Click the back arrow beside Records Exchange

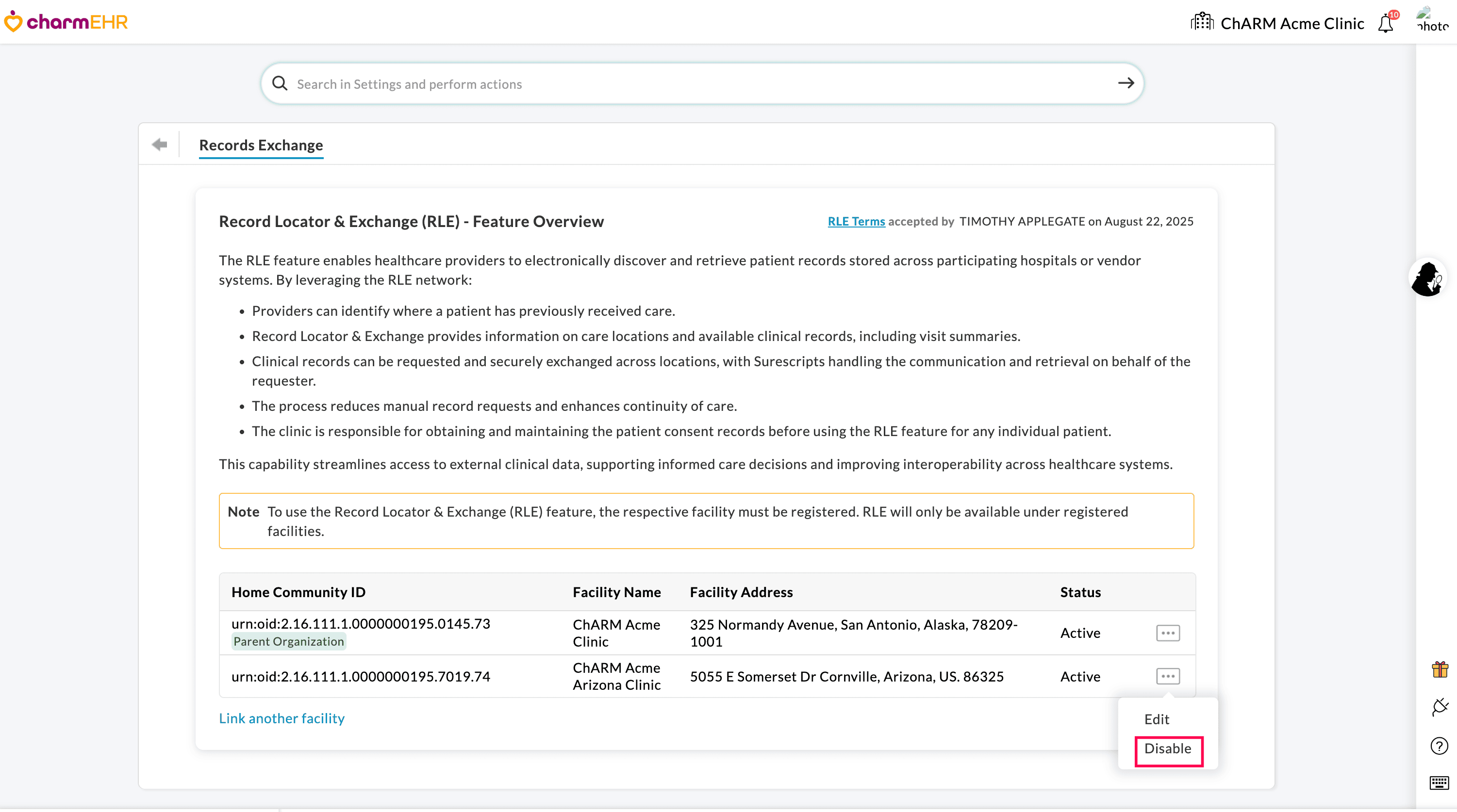pos(160,145)
